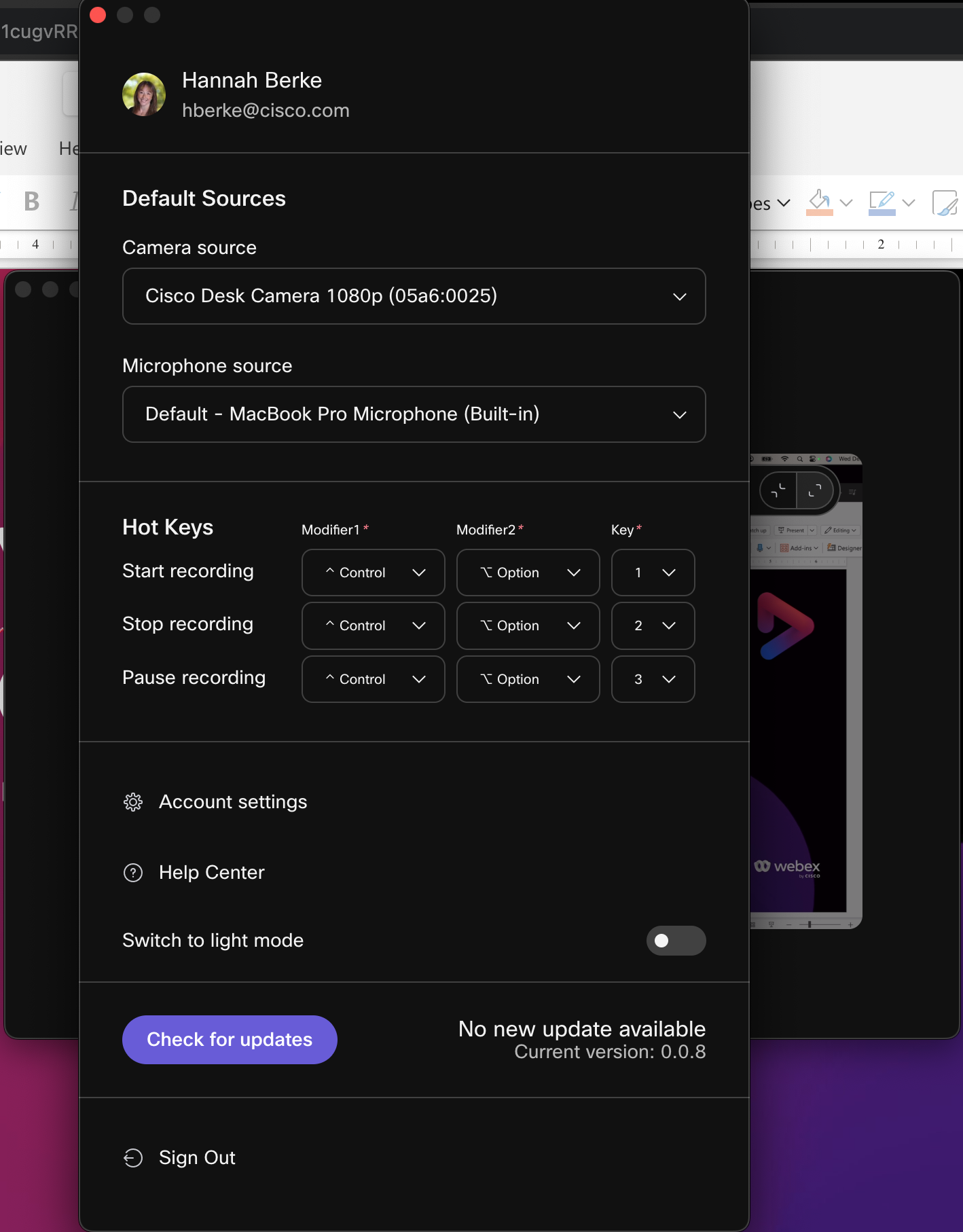Click the Shading paint bucket icon in Word
This screenshot has height=1232, width=963.
pos(820,202)
